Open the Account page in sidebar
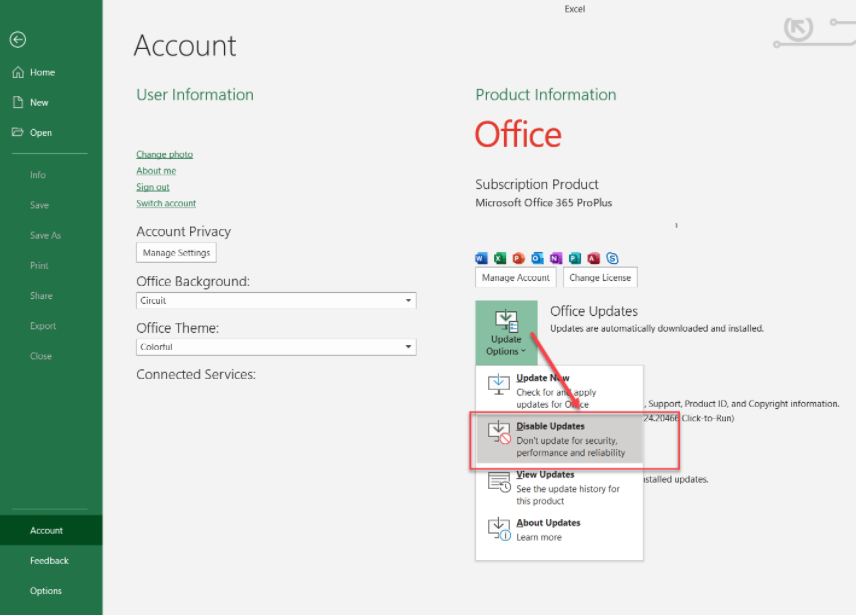856x615 pixels. (x=51, y=530)
